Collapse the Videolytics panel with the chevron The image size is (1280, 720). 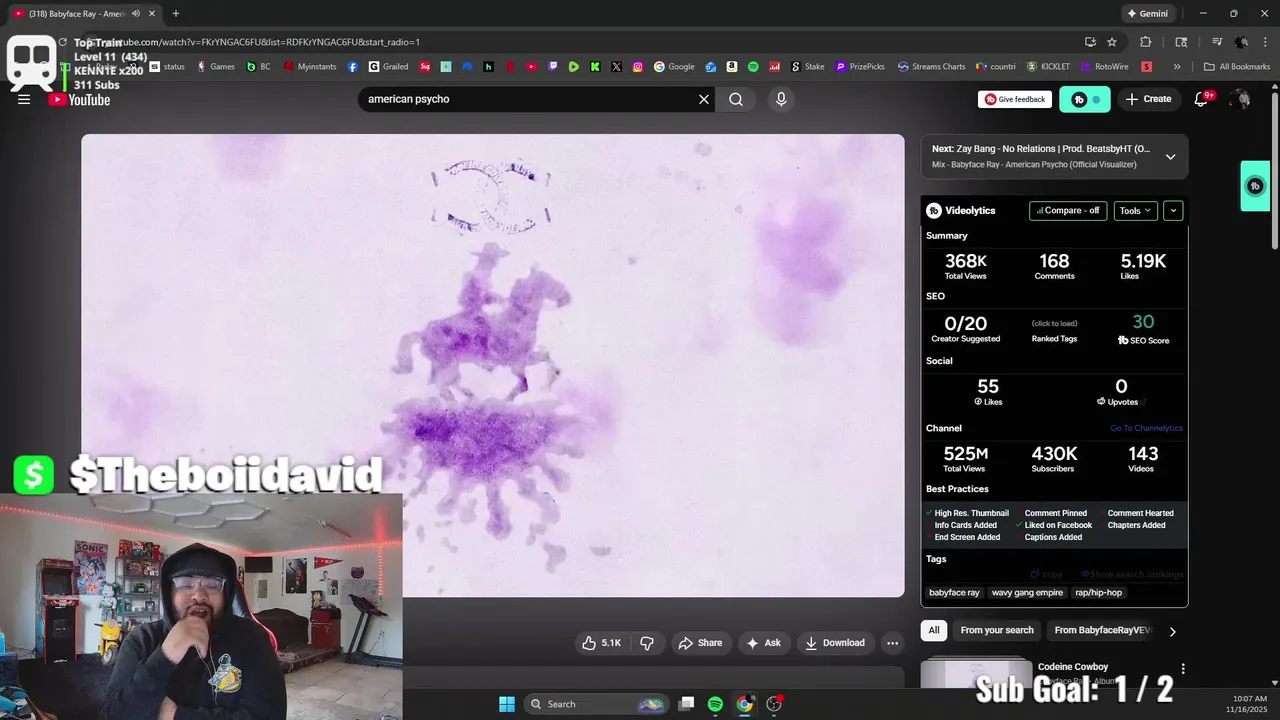click(x=1173, y=211)
